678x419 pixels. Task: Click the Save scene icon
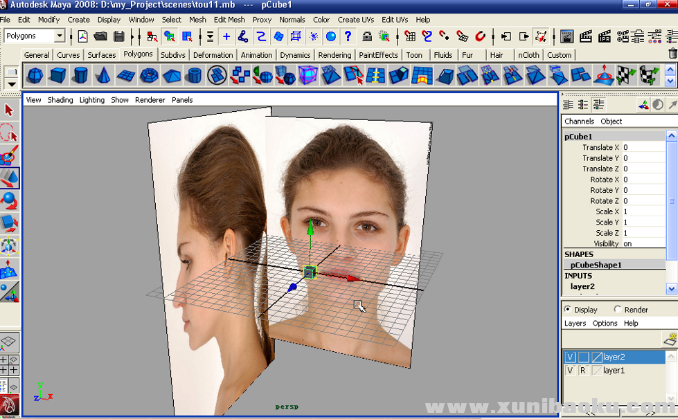119,36
